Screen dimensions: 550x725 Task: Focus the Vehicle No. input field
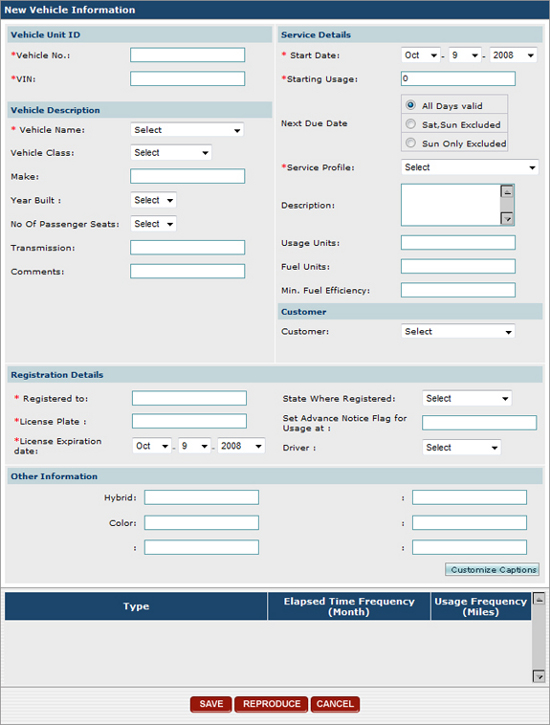(x=188, y=55)
